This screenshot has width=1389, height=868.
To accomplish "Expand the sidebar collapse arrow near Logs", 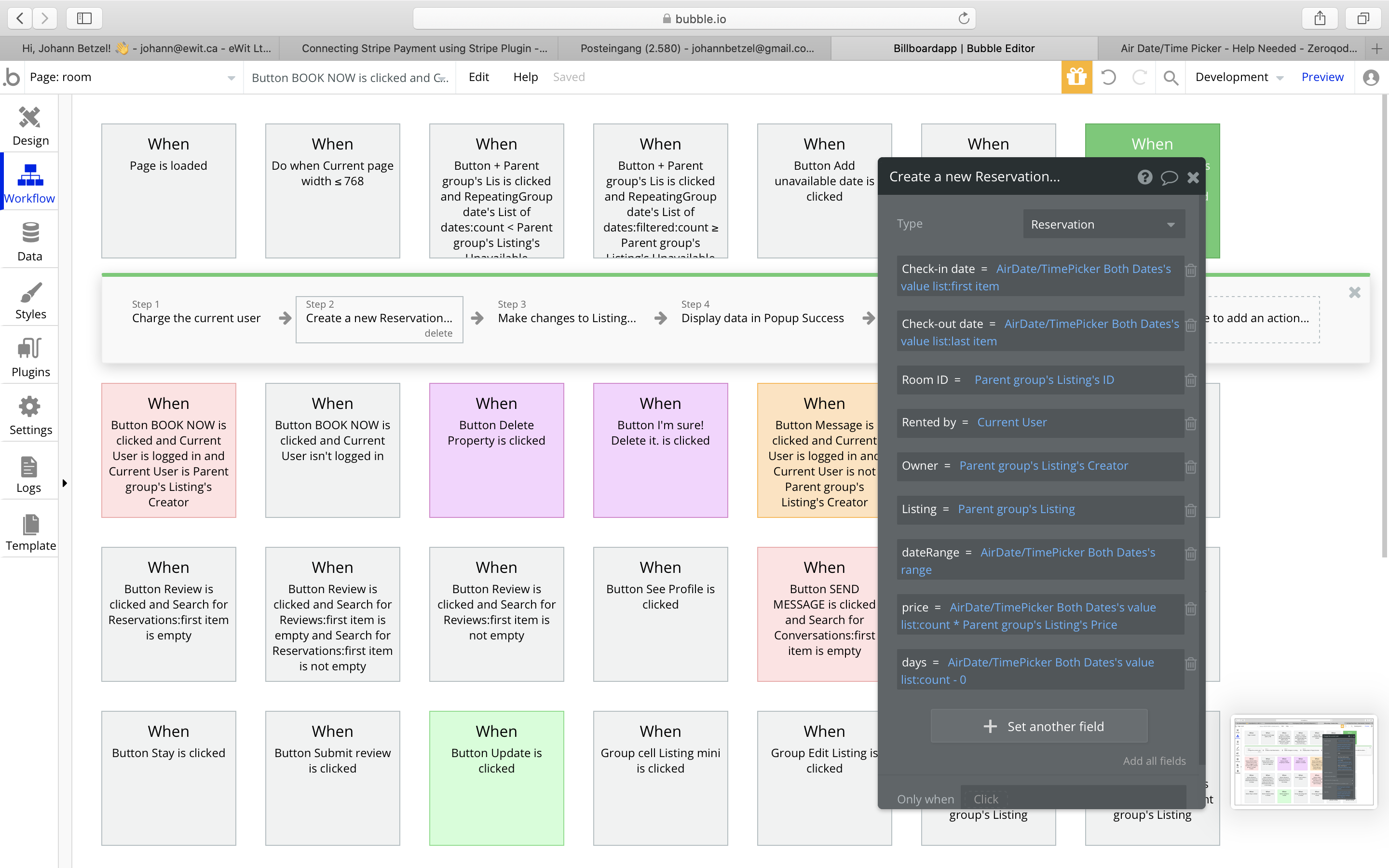I will (65, 483).
